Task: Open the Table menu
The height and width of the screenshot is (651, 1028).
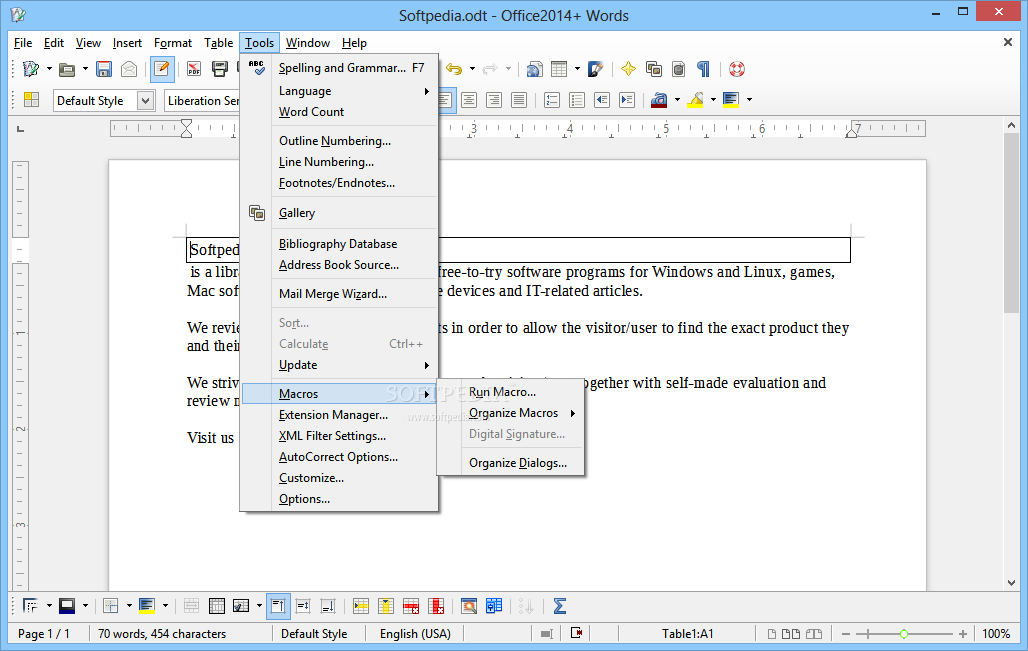Action: tap(218, 43)
